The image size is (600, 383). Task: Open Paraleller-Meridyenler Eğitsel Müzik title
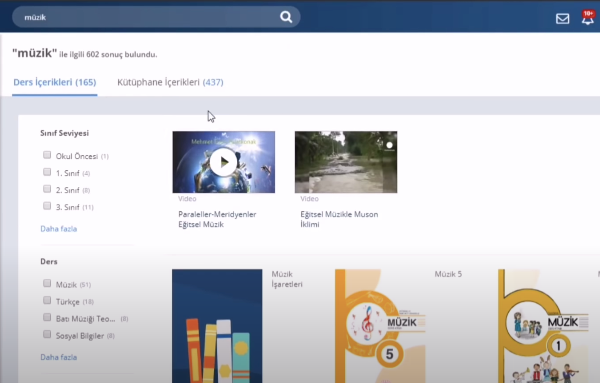(217, 219)
